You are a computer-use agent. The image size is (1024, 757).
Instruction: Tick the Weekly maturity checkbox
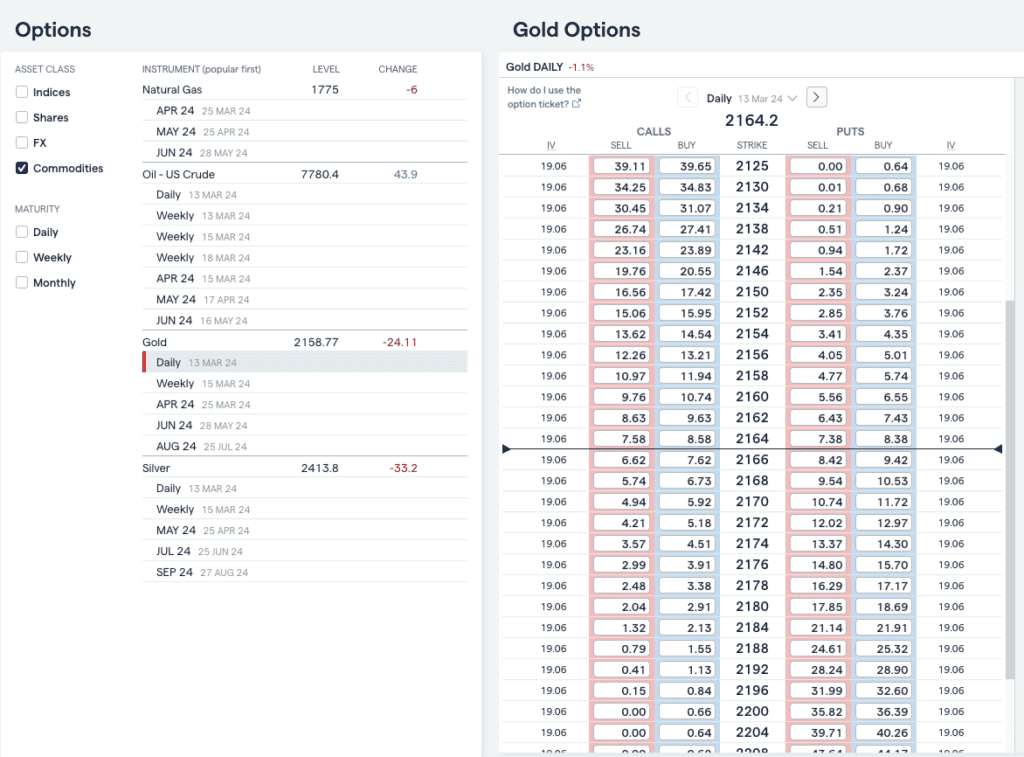[x=22, y=257]
